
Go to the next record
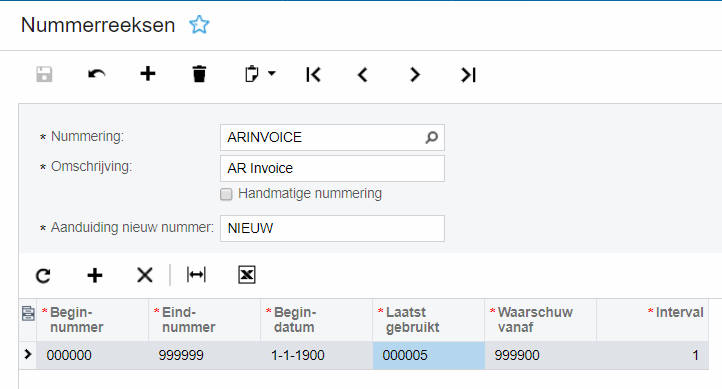tap(415, 75)
